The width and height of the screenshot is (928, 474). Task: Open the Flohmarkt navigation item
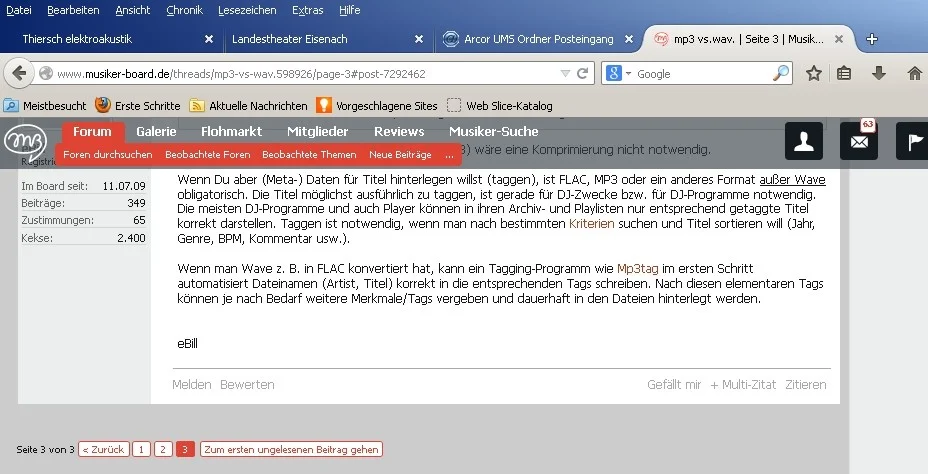(231, 131)
